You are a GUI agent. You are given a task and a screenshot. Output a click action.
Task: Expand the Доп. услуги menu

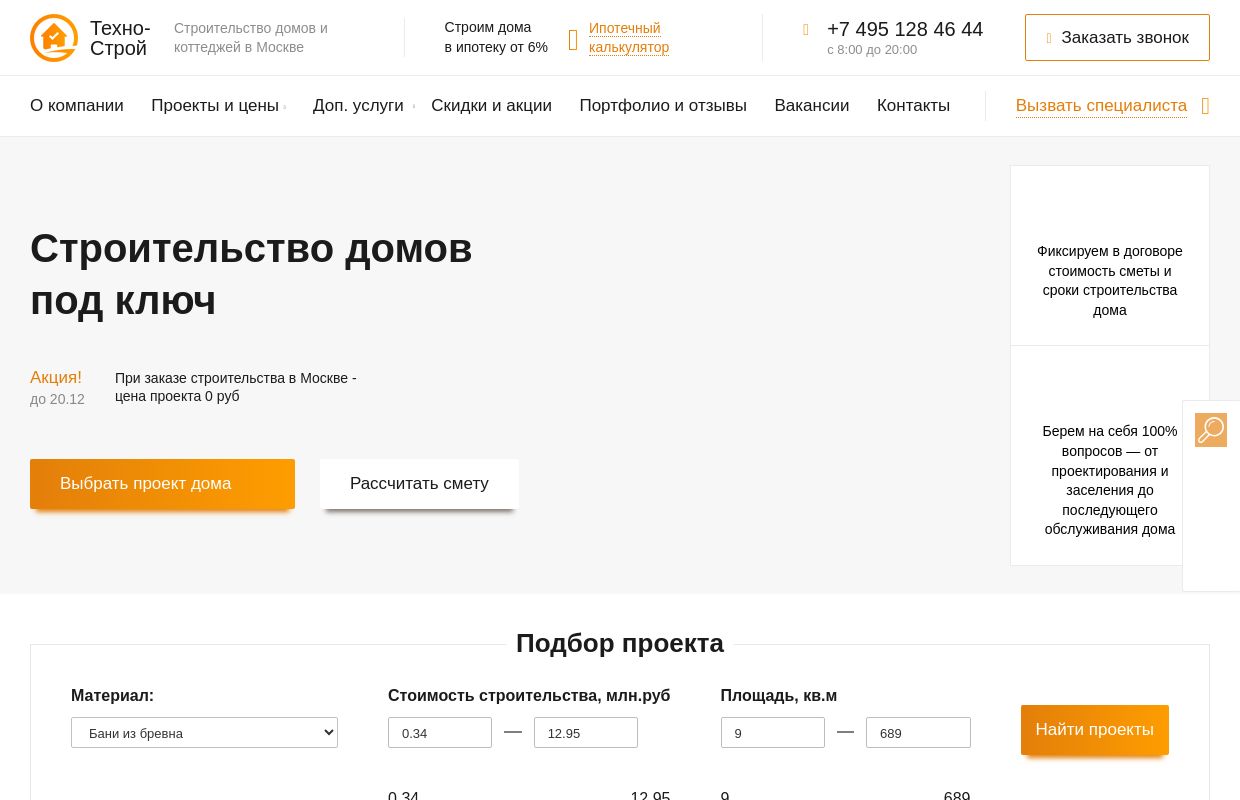click(357, 105)
